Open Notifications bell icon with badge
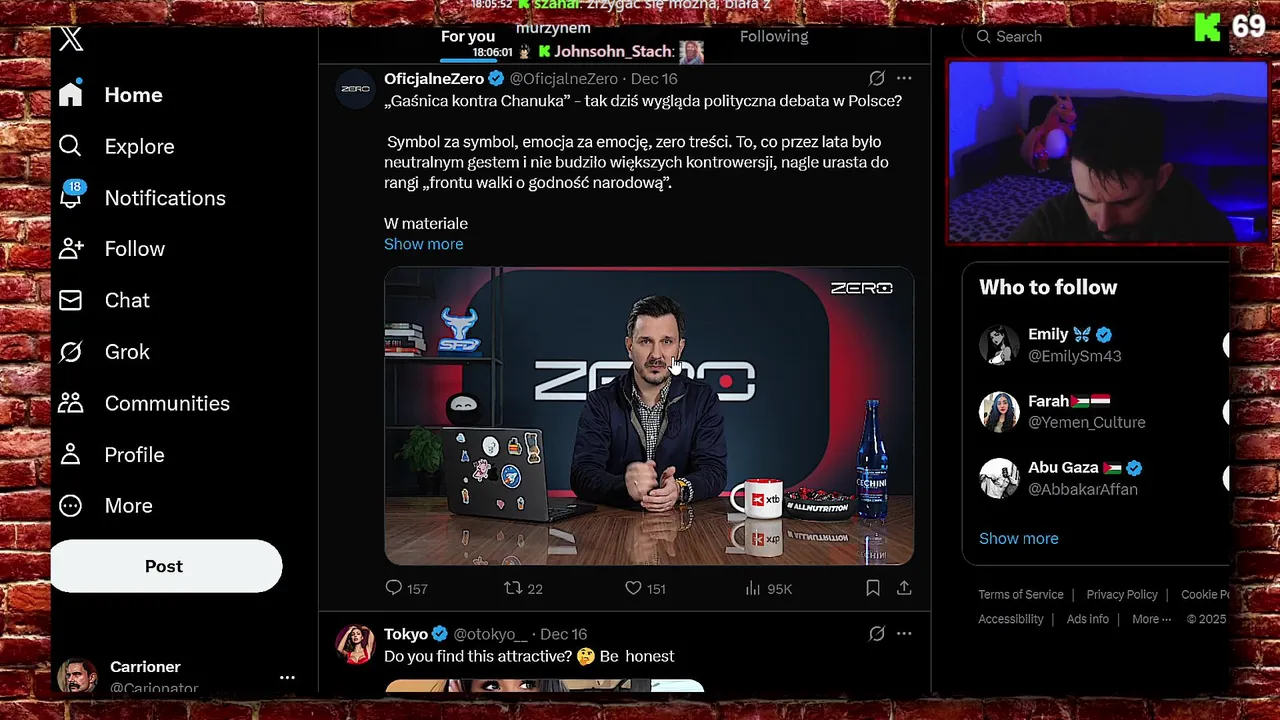The width and height of the screenshot is (1280, 720). click(71, 195)
